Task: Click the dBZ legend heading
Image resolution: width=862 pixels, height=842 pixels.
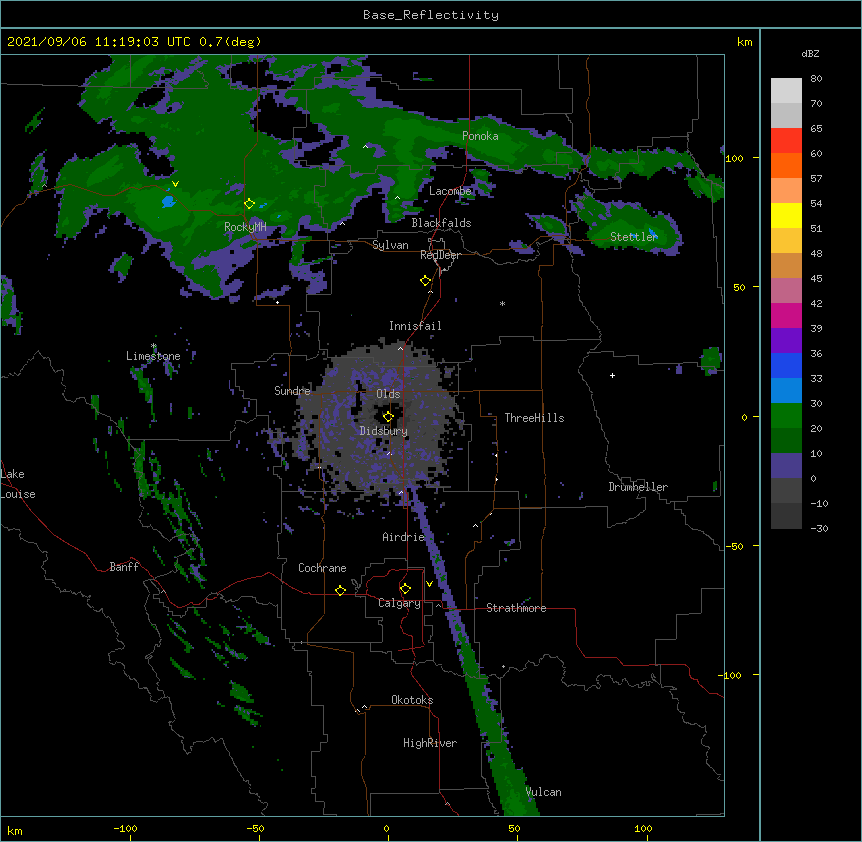Action: tap(810, 54)
